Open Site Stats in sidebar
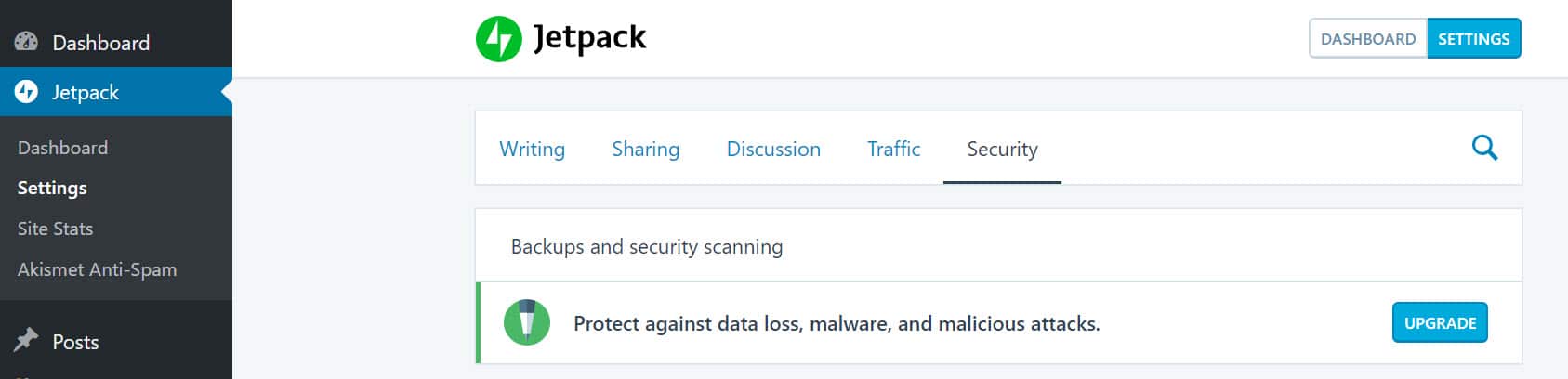 point(56,229)
